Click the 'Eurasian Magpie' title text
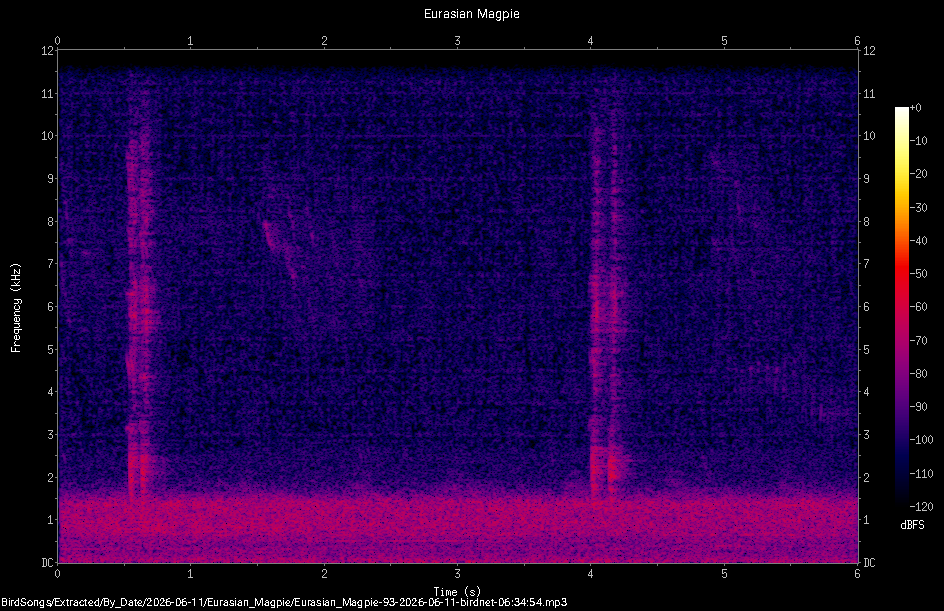Viewport: 944px width, 611px height. 471,14
